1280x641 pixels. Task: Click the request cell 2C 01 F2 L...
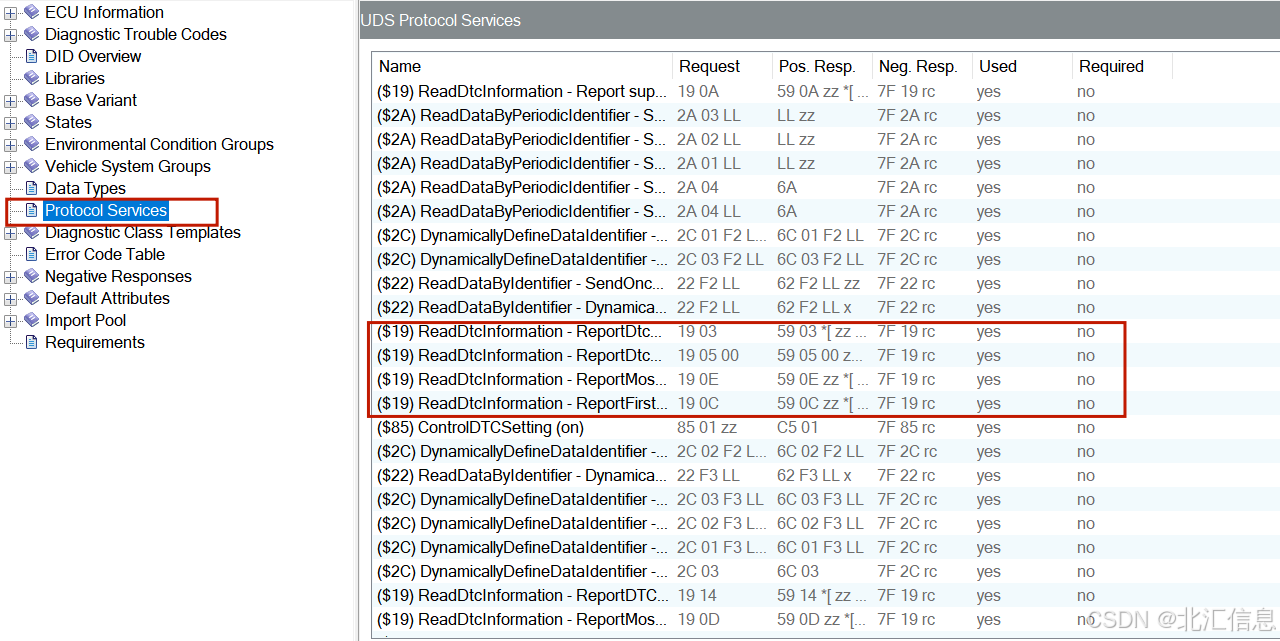point(720,235)
